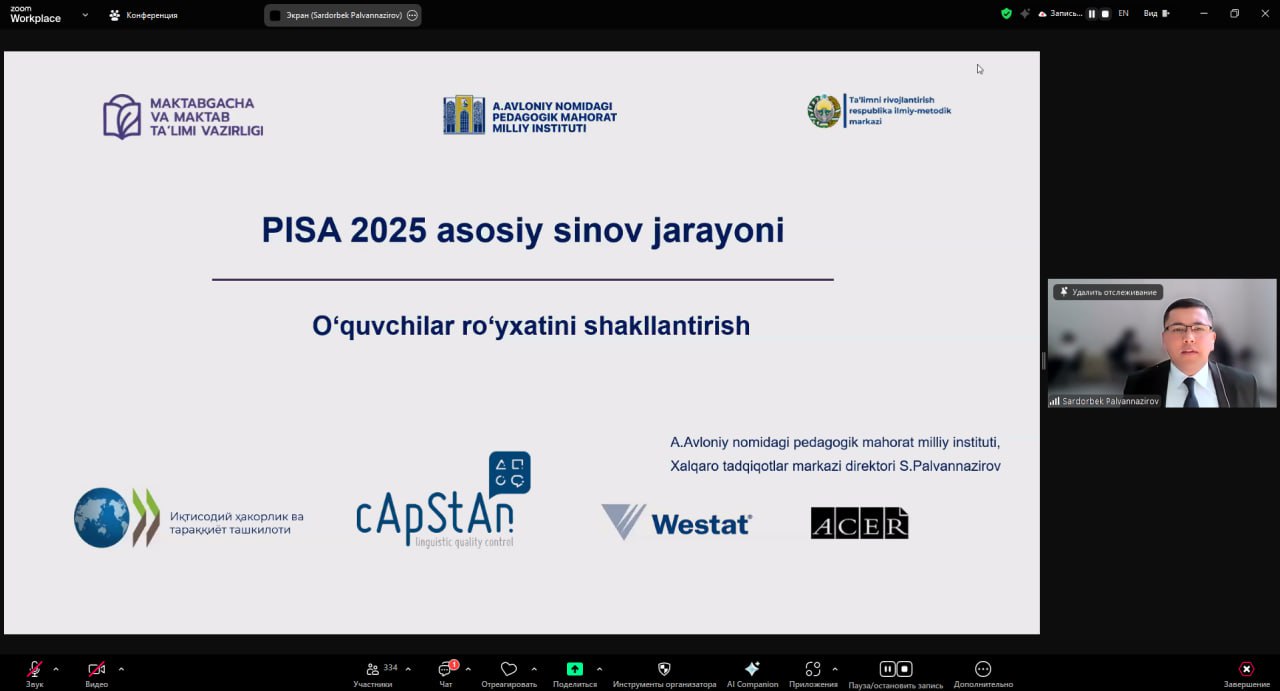
Task: Click the Westat logo on the slide
Action: pyautogui.click(x=676, y=522)
